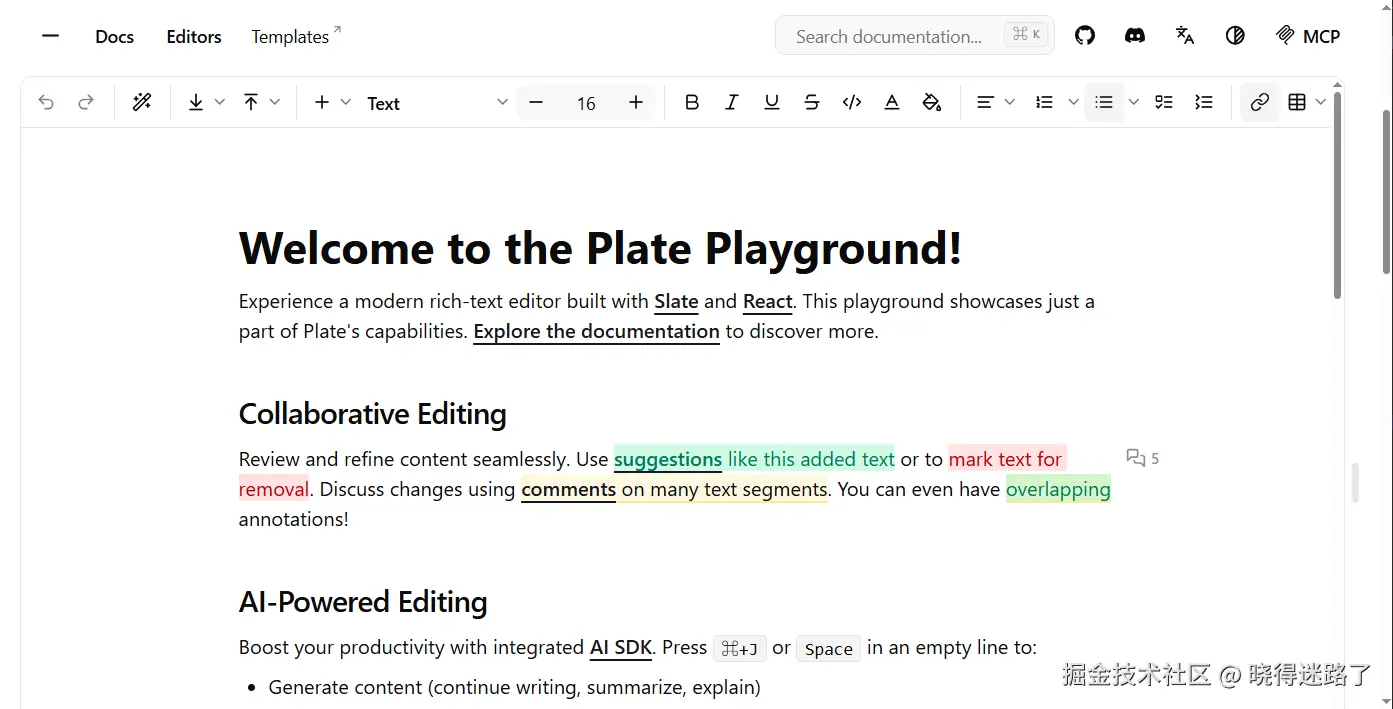1393x709 pixels.
Task: Toggle strikethrough formatting
Action: (812, 102)
